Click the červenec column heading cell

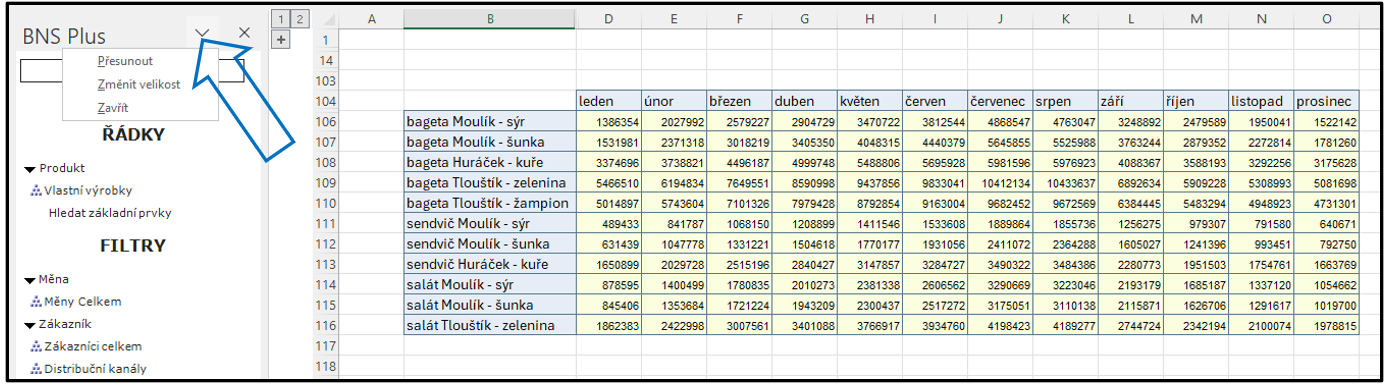[1001, 102]
